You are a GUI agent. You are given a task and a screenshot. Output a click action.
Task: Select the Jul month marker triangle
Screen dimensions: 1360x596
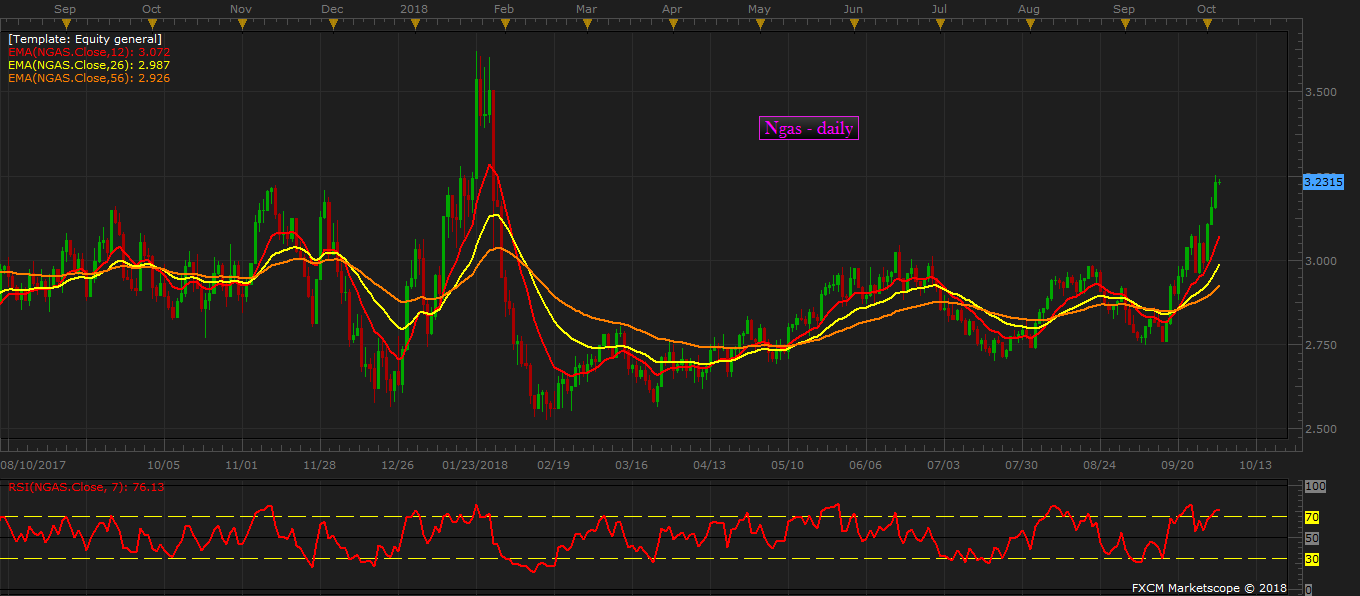pyautogui.click(x=939, y=22)
